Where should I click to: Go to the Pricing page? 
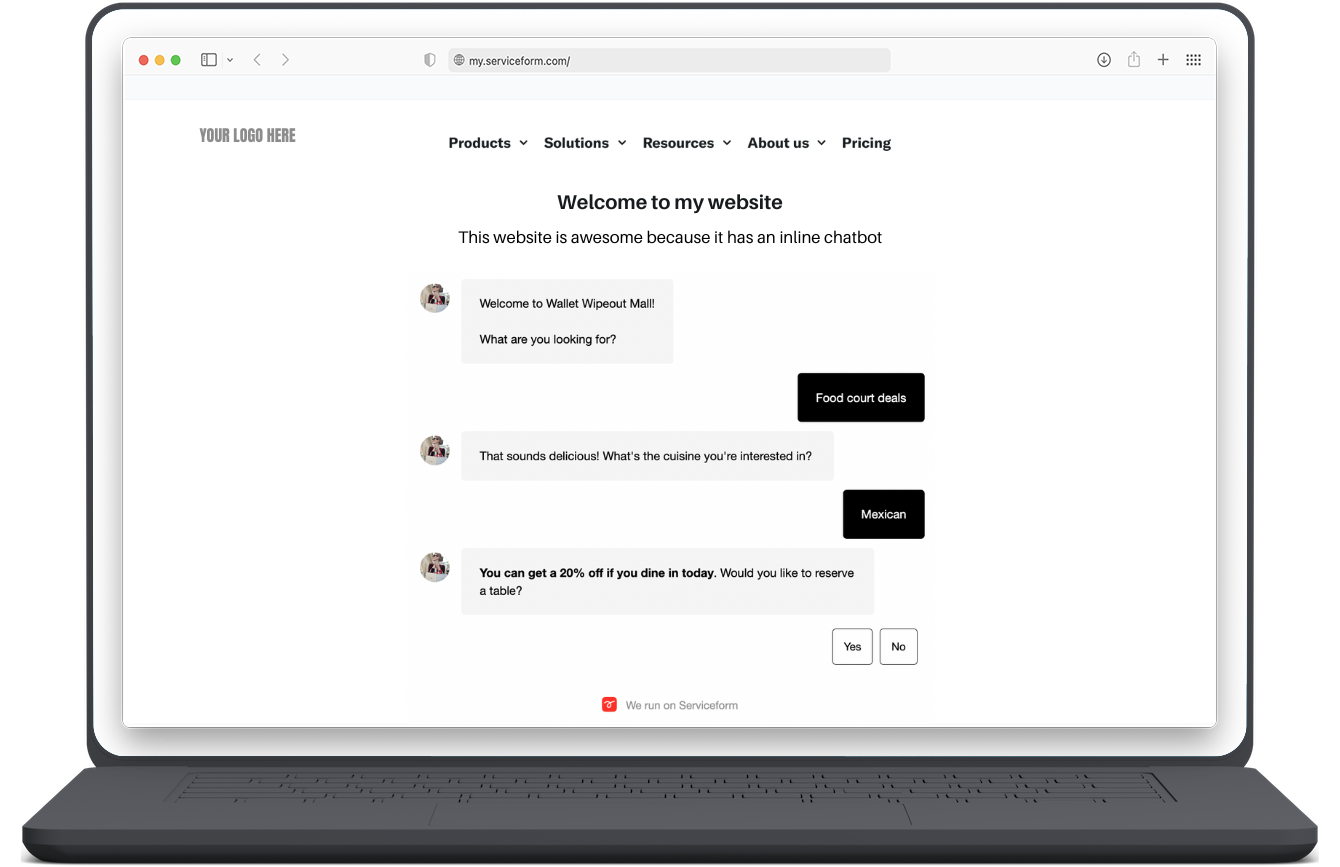(x=866, y=143)
